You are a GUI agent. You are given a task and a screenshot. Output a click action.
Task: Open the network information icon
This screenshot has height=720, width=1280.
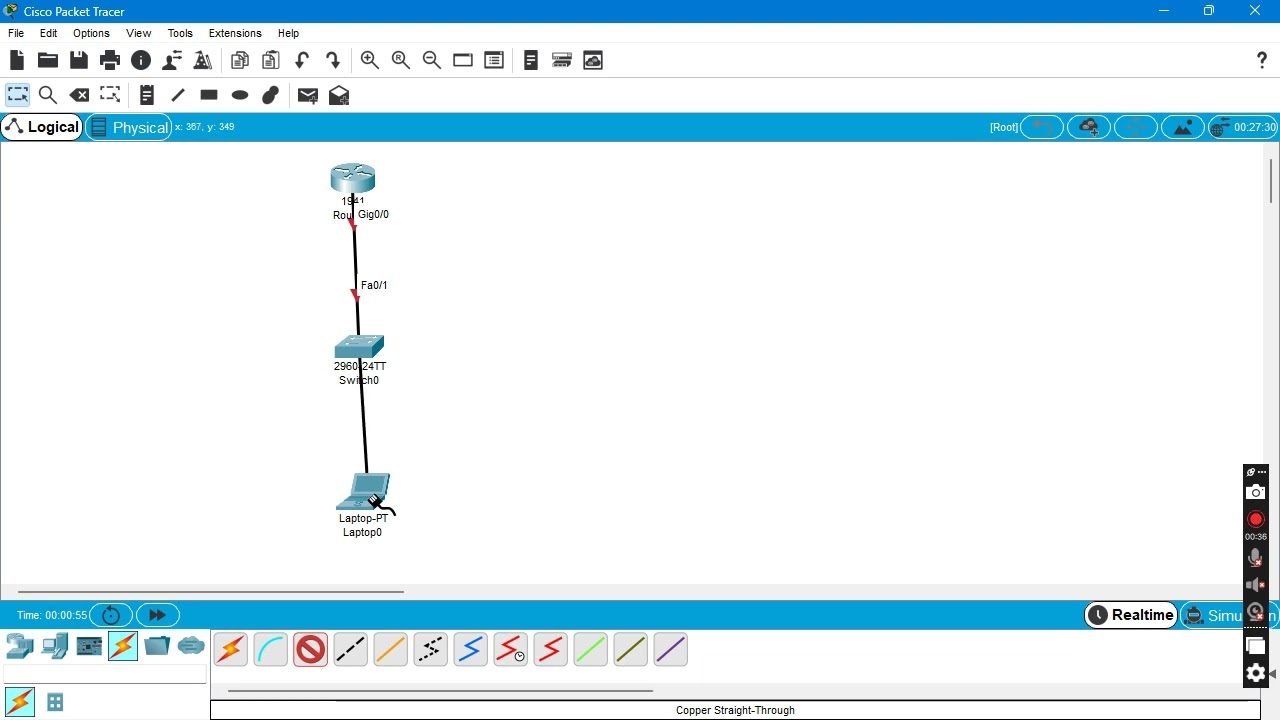click(141, 60)
